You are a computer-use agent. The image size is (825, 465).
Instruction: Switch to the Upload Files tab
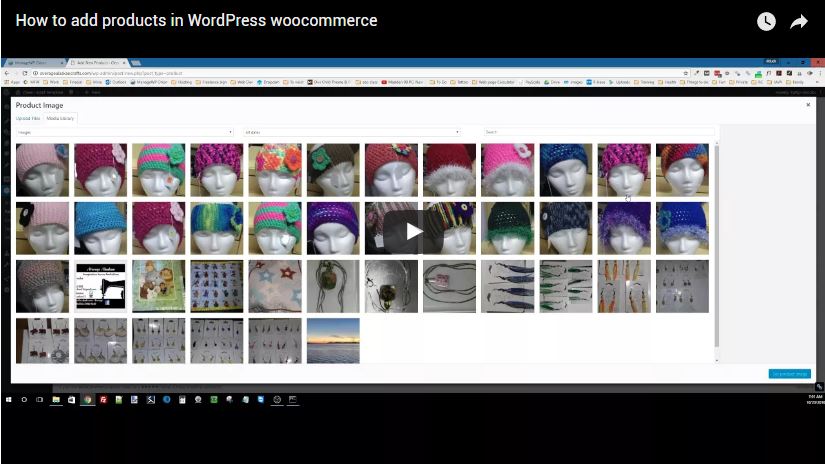28,118
